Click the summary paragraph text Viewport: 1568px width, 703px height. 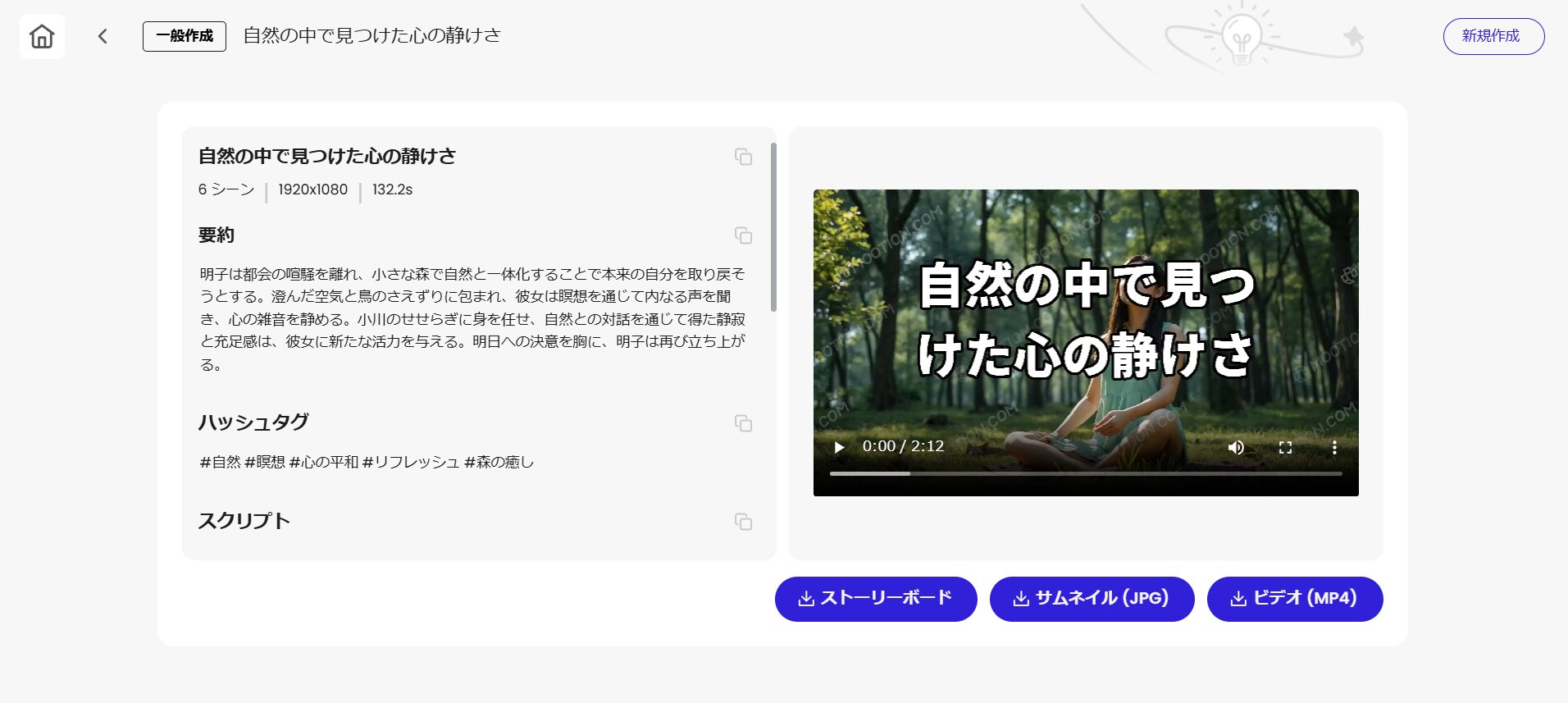tap(472, 319)
